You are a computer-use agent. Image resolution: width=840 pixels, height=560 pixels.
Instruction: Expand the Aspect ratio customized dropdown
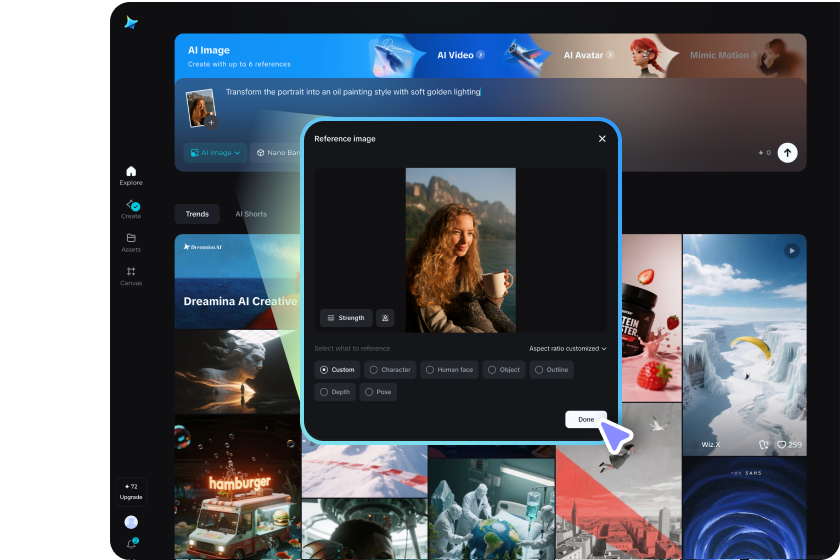(568, 348)
